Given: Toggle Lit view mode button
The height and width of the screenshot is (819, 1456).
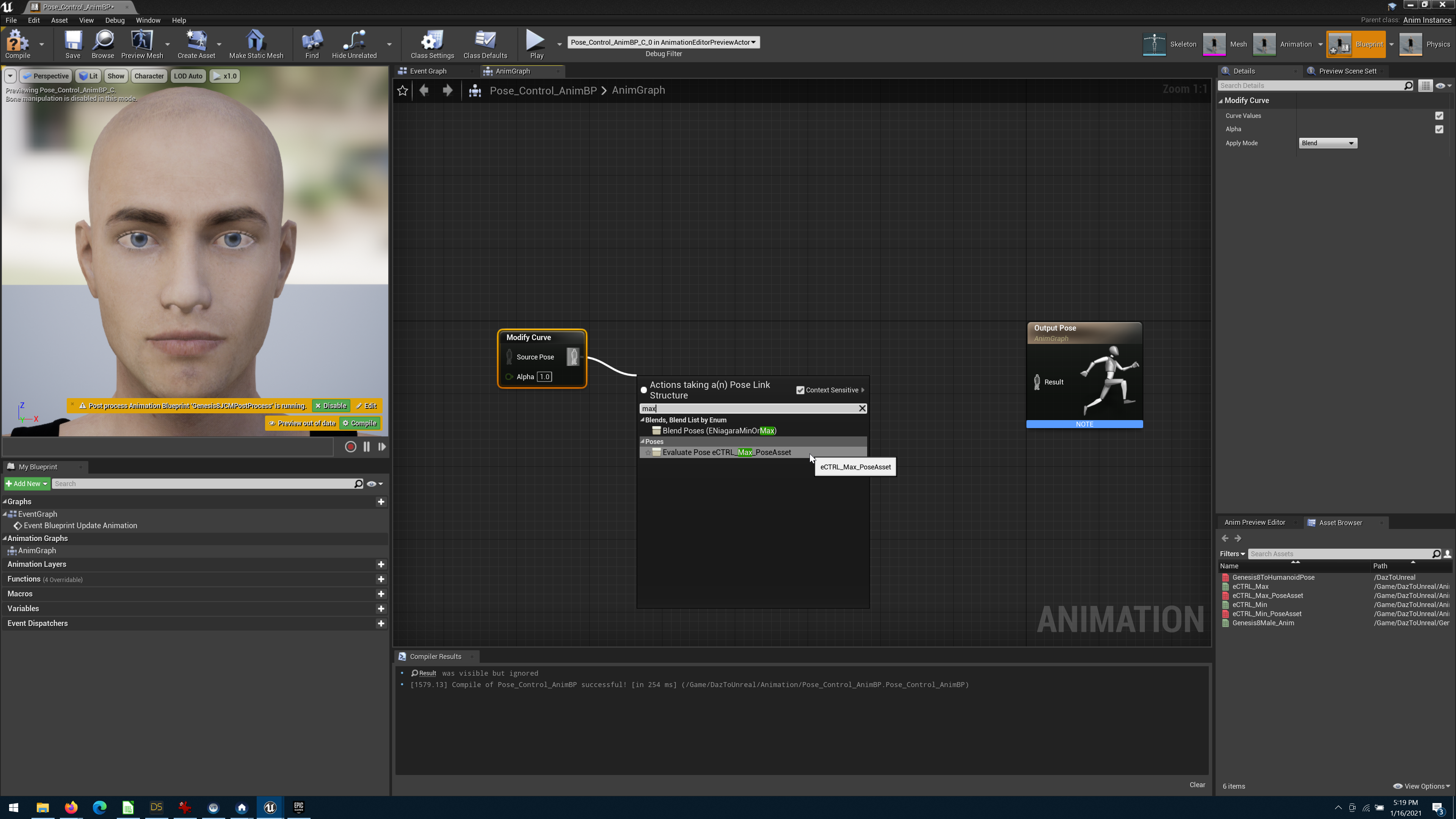Looking at the screenshot, I should [x=88, y=76].
